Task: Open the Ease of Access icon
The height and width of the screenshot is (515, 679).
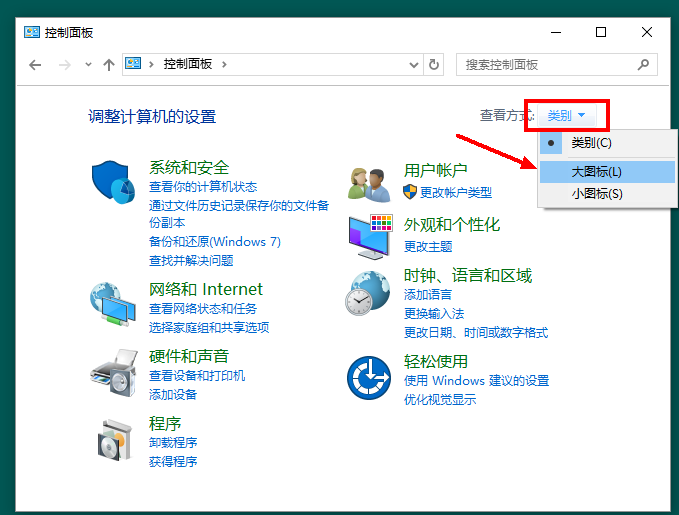Action: pyautogui.click(x=368, y=378)
